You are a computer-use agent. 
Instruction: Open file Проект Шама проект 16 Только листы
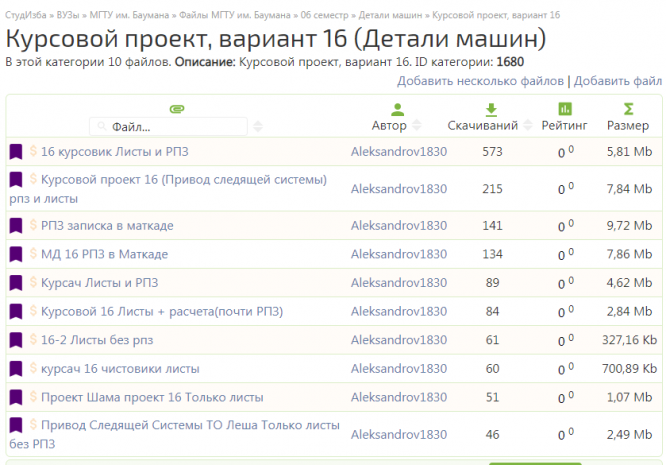click(152, 397)
